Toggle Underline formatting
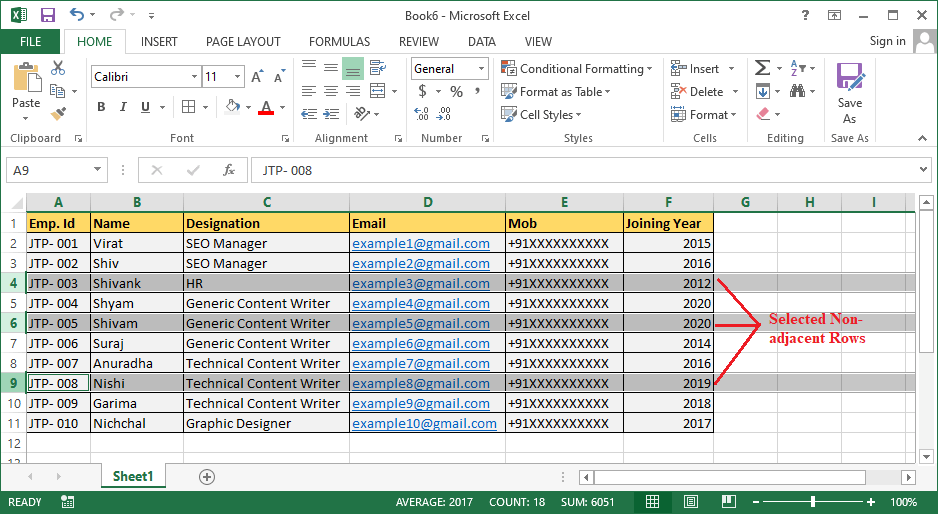This screenshot has height=514, width=938. 145,107
